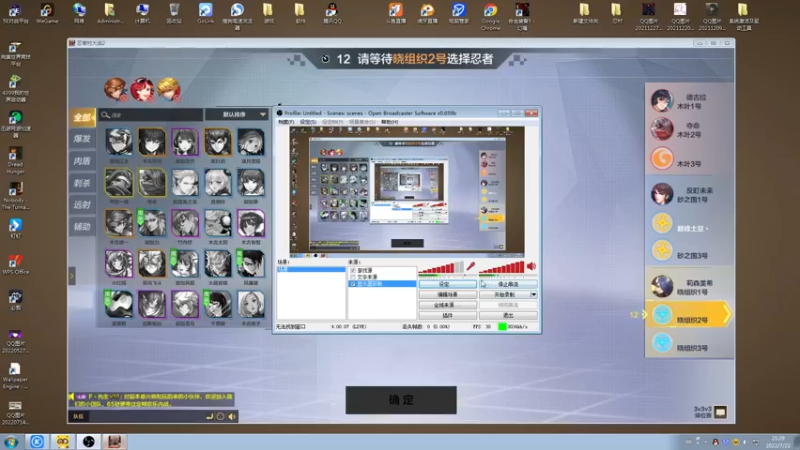Open the dropdown arrow beside 开始录制 in OBS
Image resolution: width=800 pixels, height=450 pixels.
click(533, 294)
